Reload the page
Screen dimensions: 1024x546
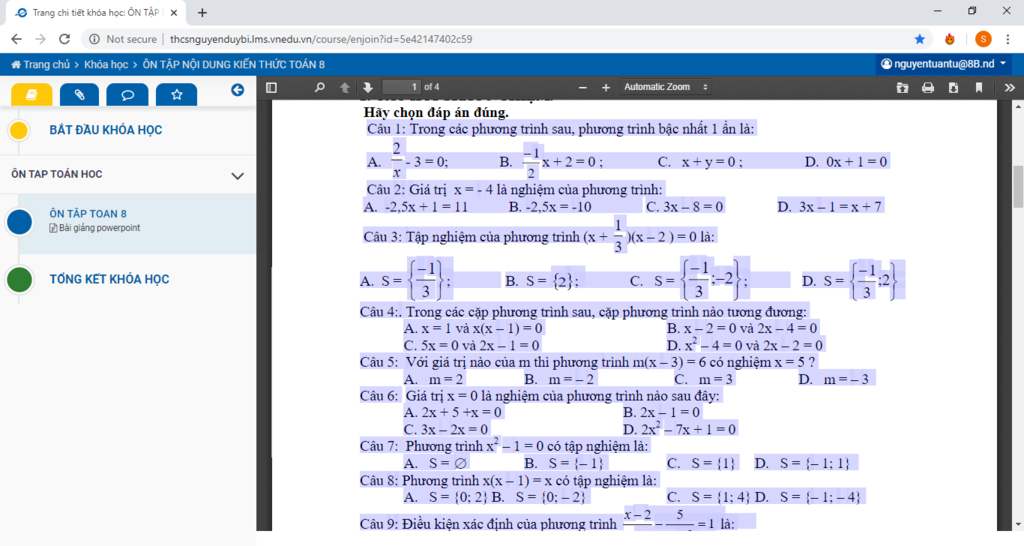[64, 39]
